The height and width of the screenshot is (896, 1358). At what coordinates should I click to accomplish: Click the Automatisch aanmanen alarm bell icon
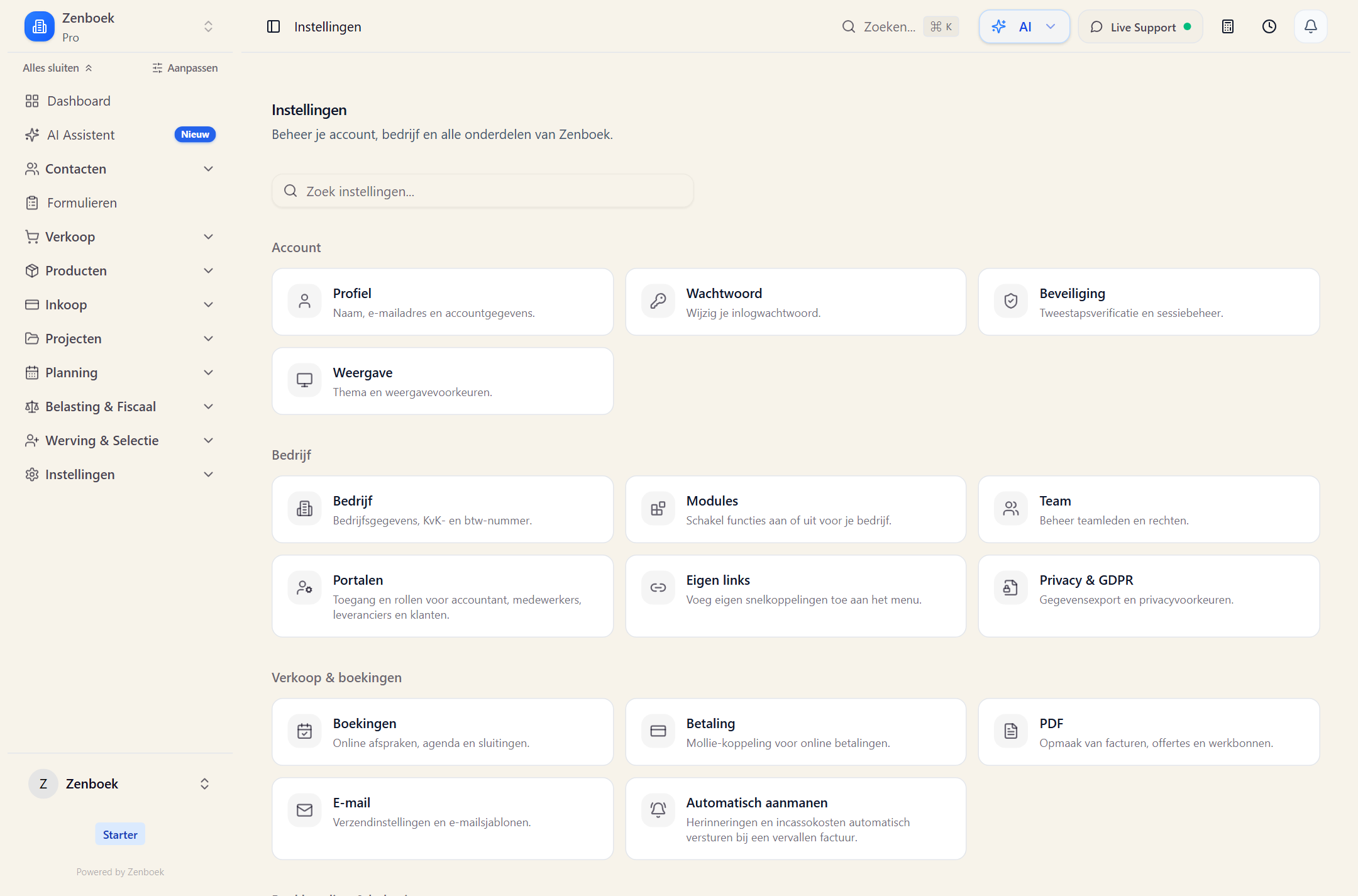pyautogui.click(x=658, y=810)
